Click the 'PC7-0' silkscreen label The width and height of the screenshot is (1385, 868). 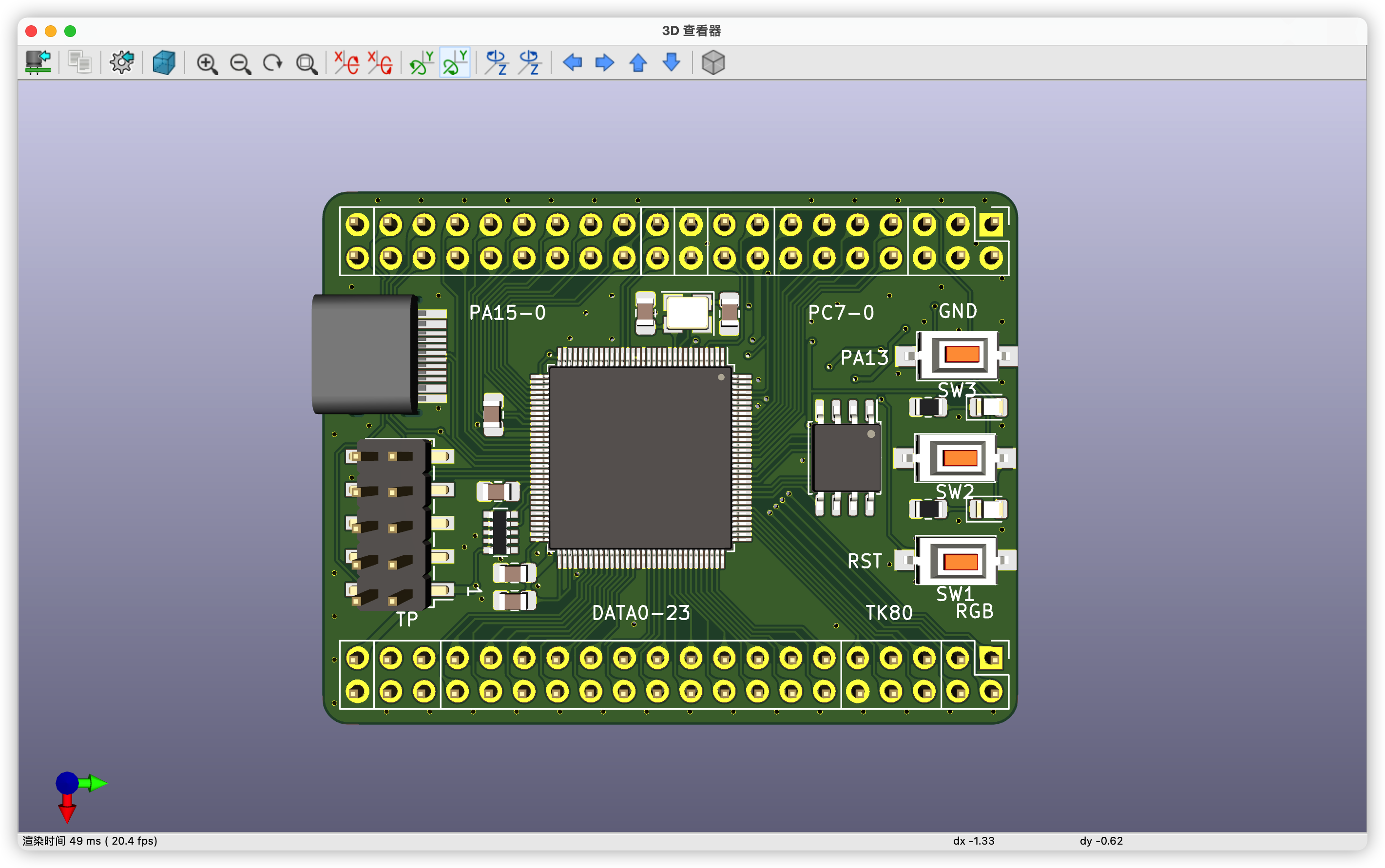(x=841, y=313)
